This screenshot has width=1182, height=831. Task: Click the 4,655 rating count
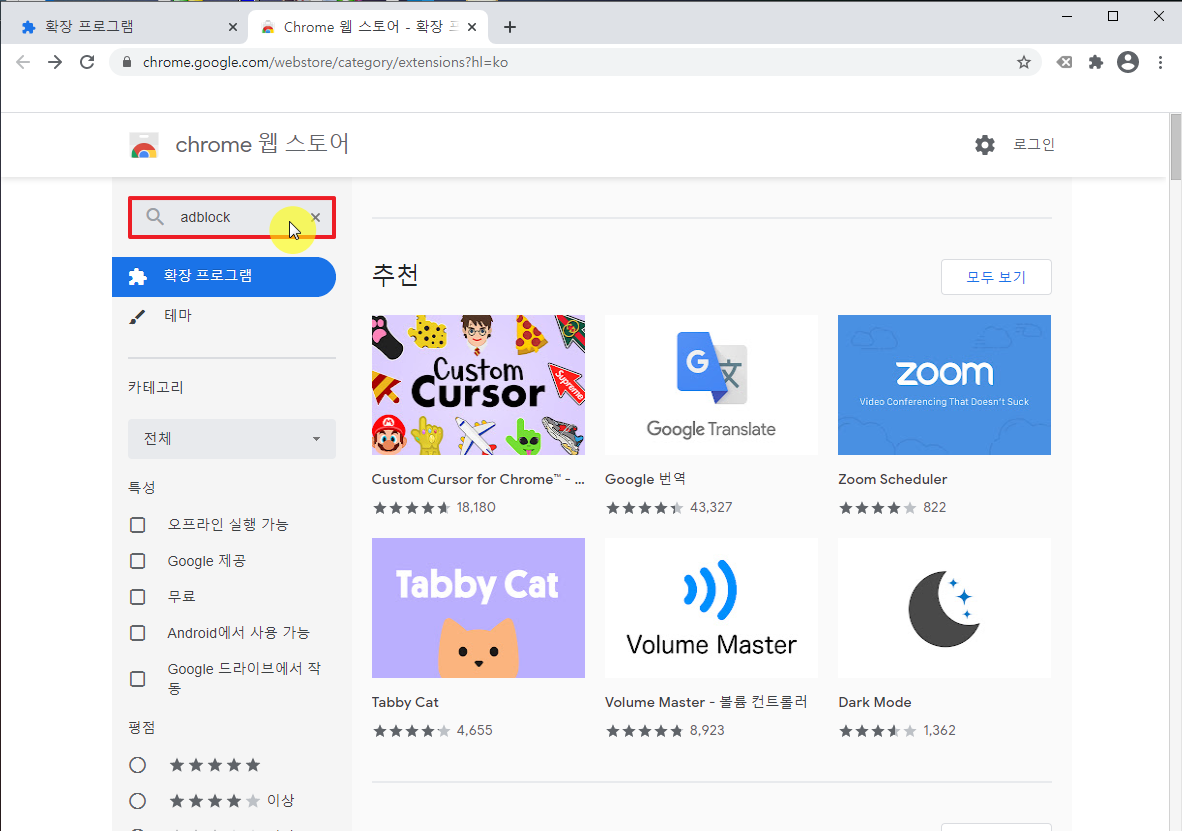click(474, 731)
